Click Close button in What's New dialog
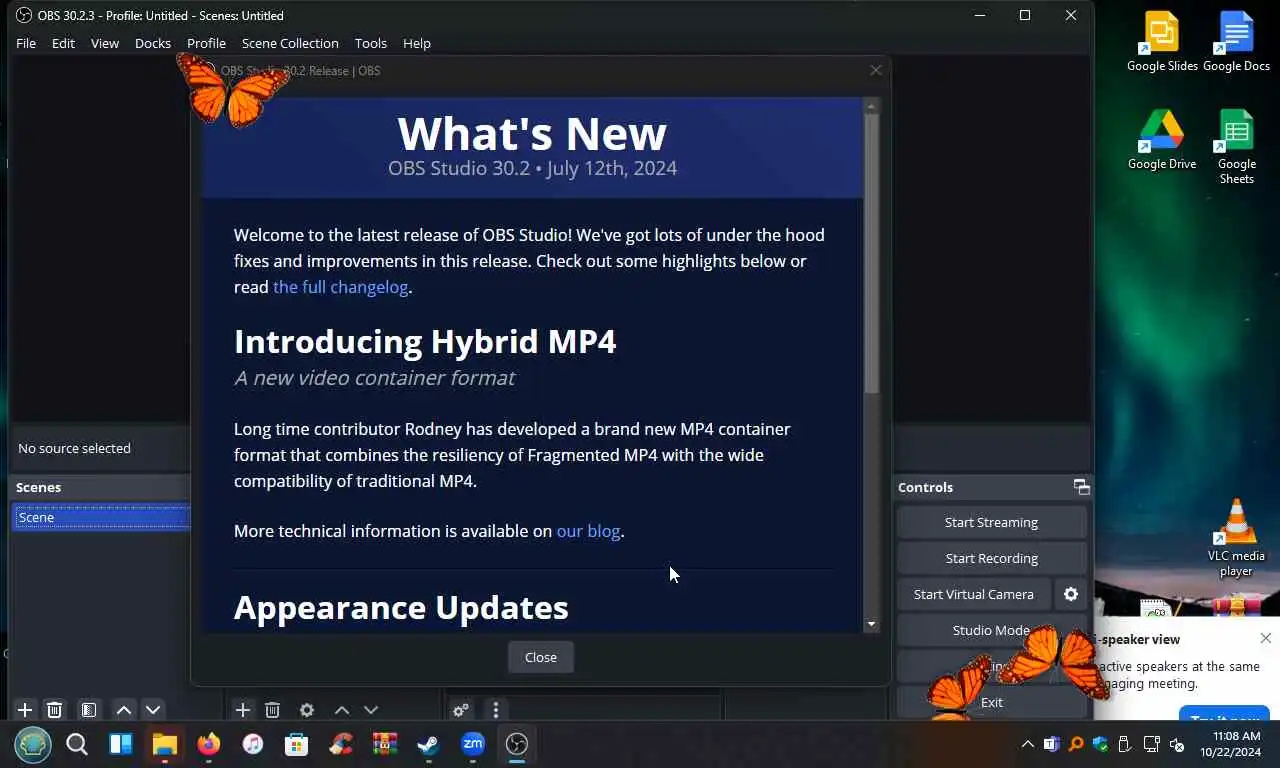1280x768 pixels. tap(541, 657)
